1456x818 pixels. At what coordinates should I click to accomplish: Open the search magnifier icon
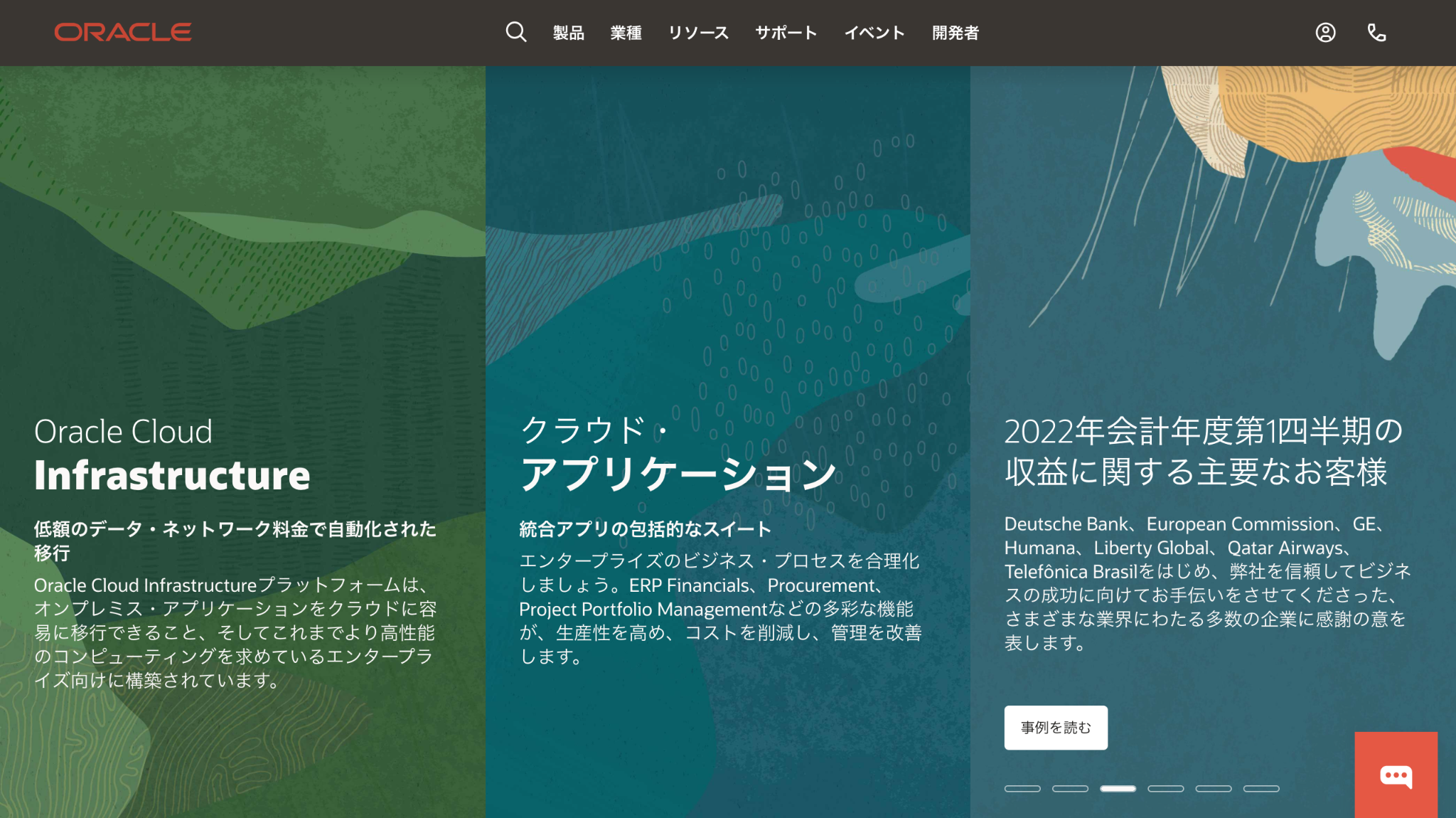pos(516,32)
